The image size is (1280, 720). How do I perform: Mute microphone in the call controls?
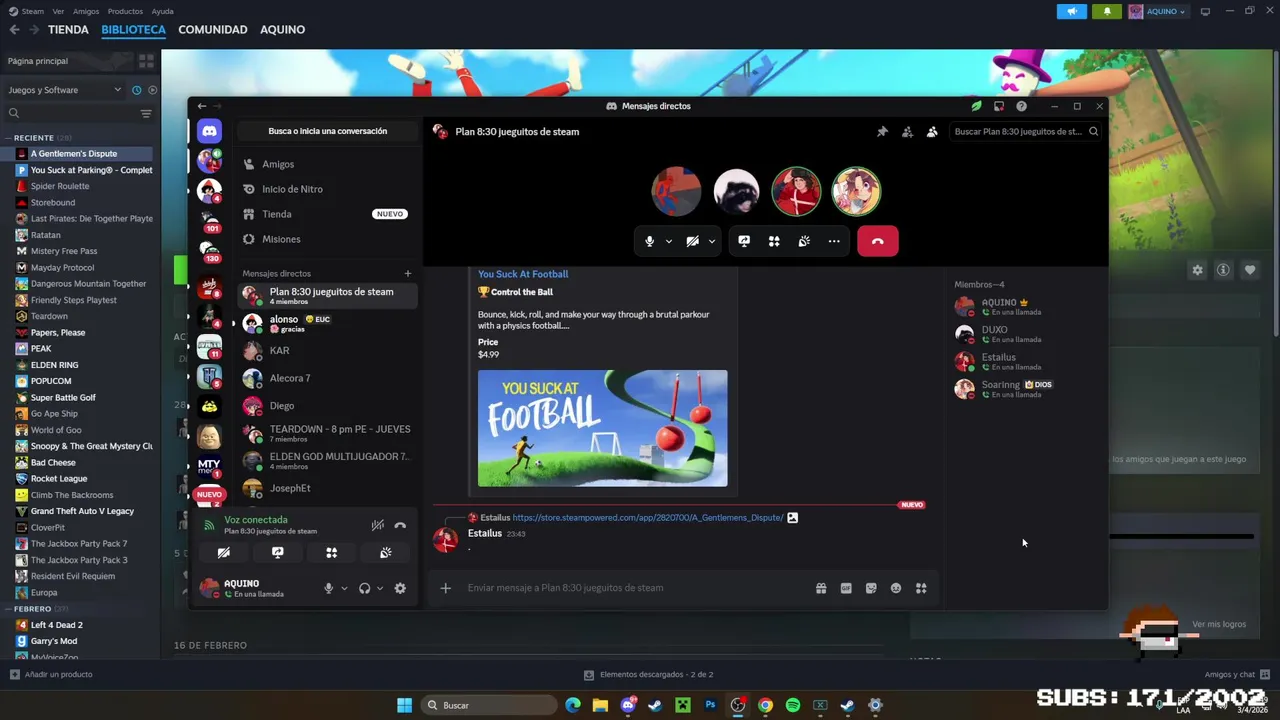click(650, 241)
